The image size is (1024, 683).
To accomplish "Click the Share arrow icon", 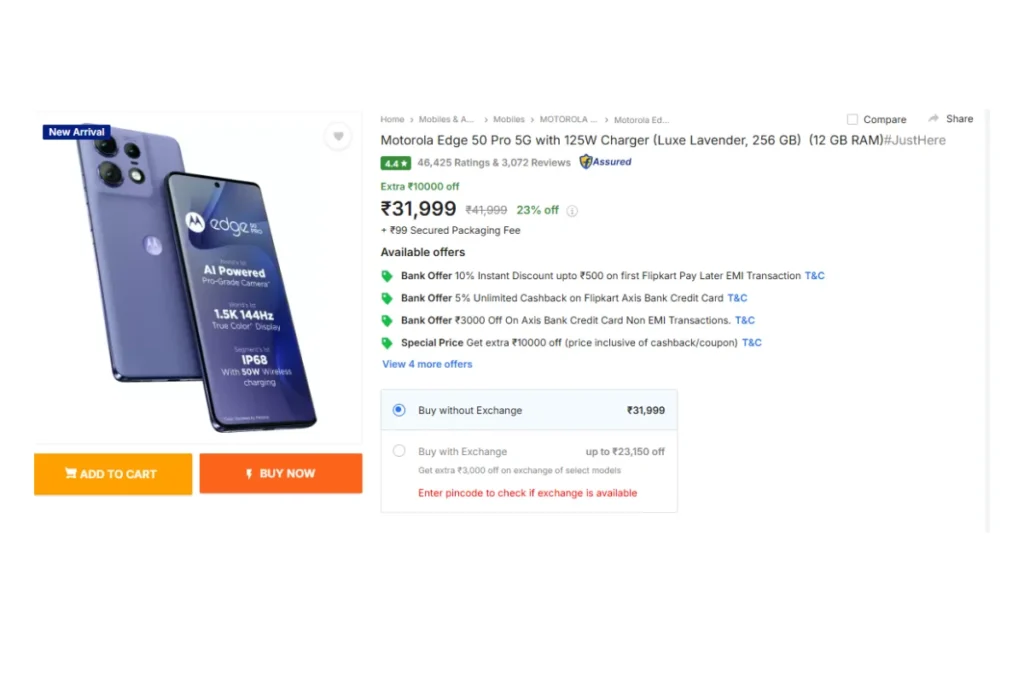I will (933, 118).
